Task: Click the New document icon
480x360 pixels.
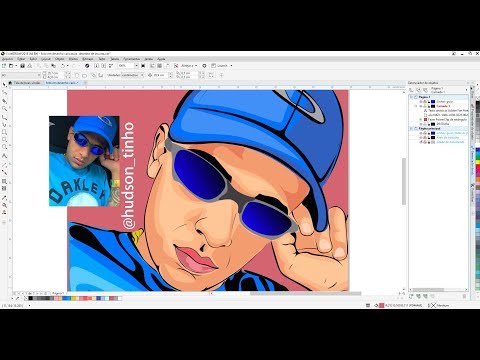Action: [x=4, y=66]
